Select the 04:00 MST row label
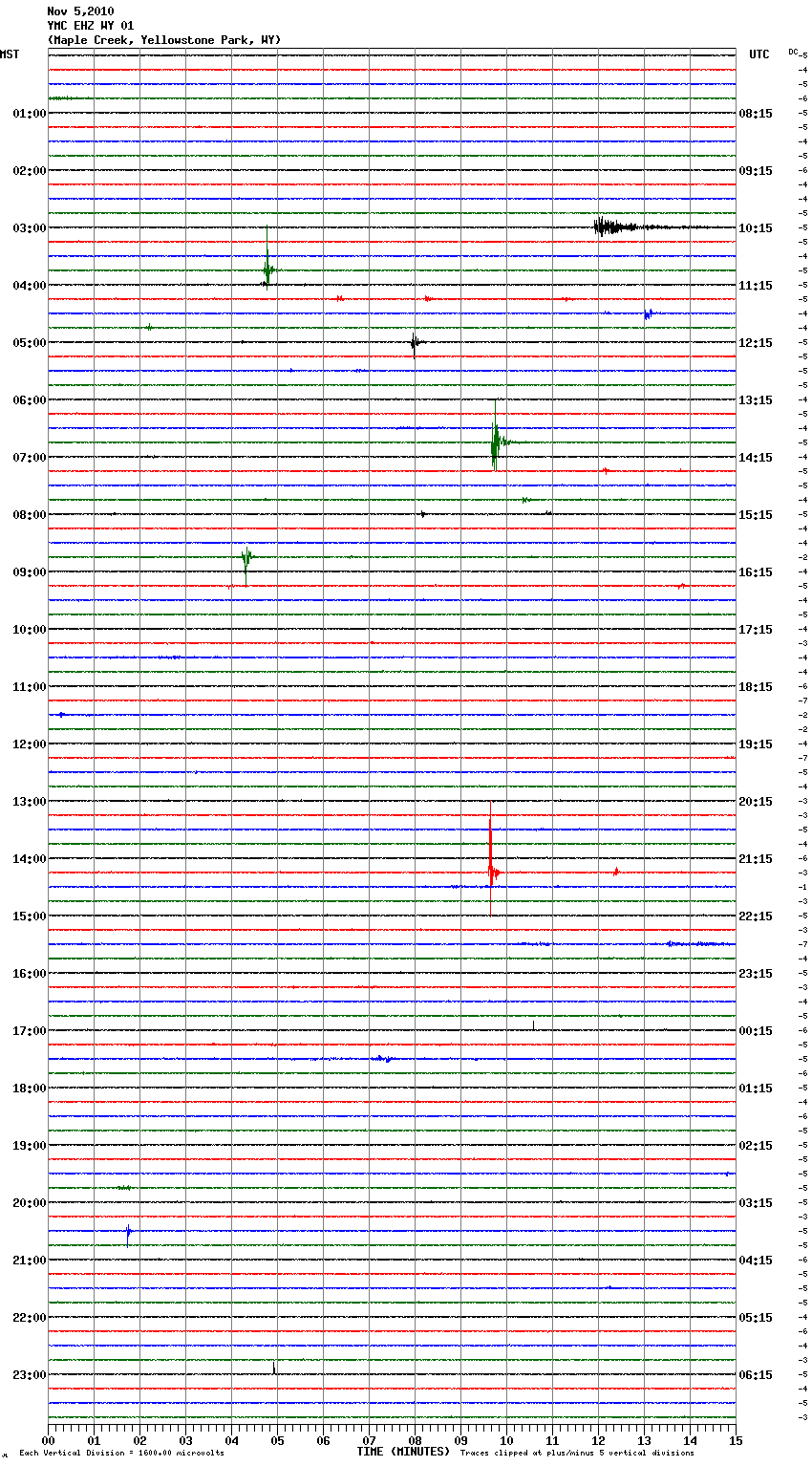The image size is (812, 1466). pos(30,285)
